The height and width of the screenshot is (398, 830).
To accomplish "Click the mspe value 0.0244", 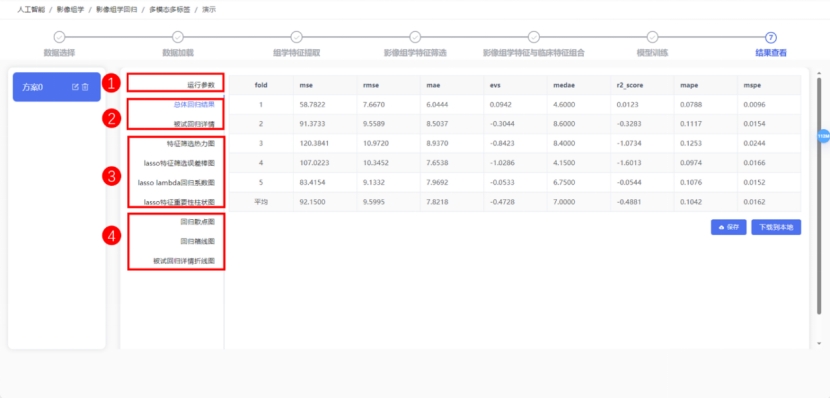I will (x=754, y=143).
